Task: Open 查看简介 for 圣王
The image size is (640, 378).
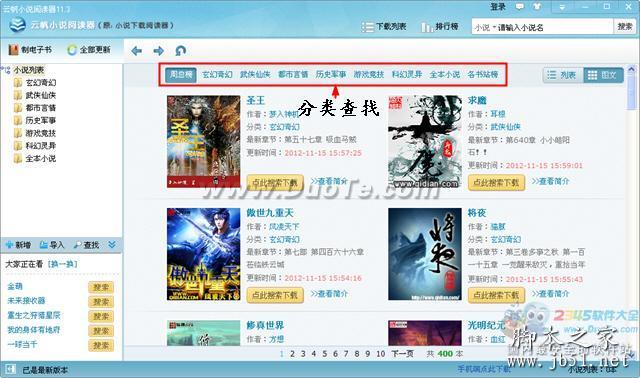Action: tap(329, 181)
